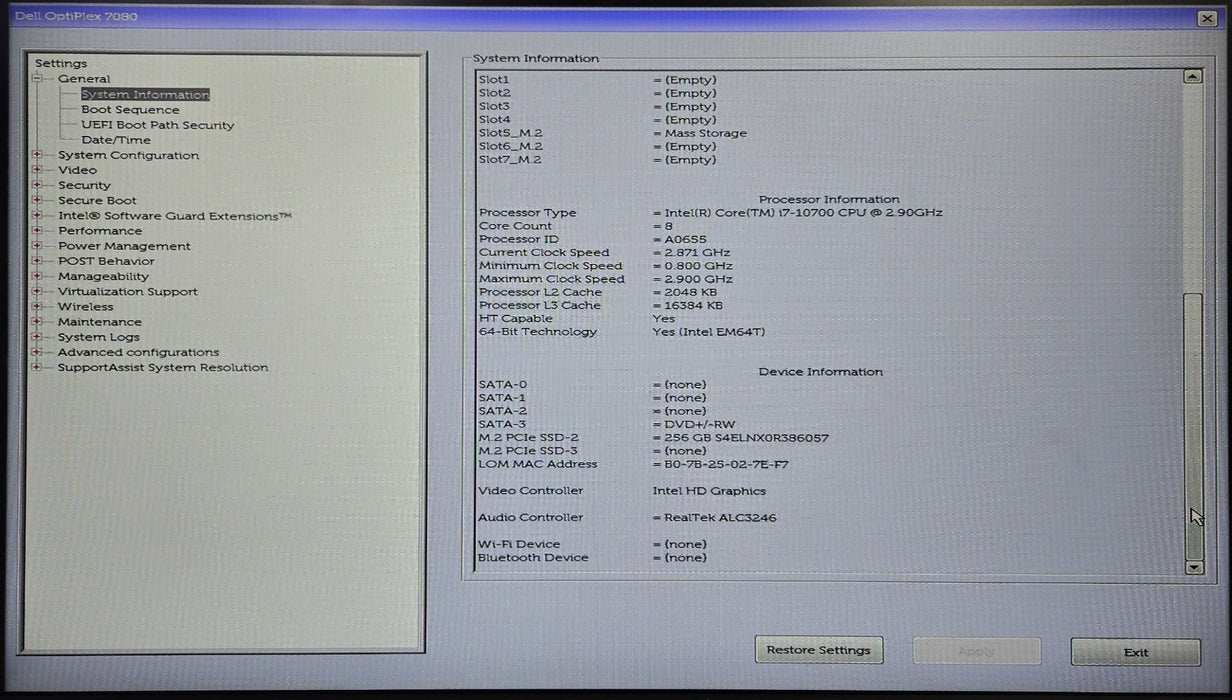Expand the Advanced configurations node

37,352
